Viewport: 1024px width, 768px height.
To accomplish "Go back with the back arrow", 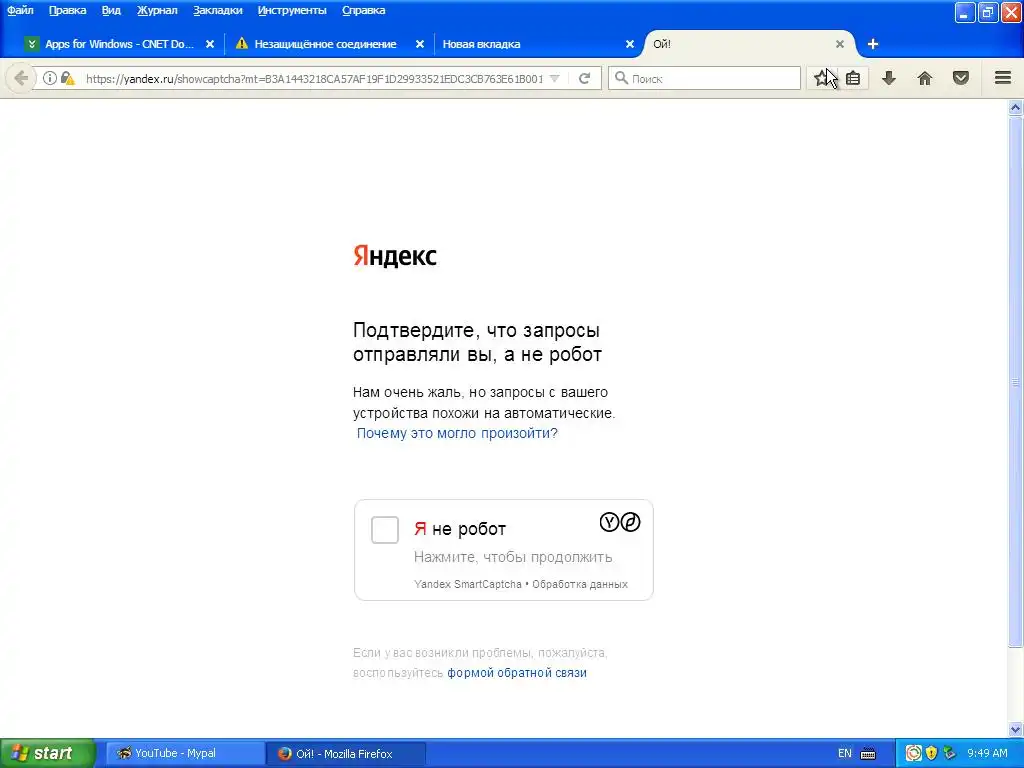I will coord(21,78).
